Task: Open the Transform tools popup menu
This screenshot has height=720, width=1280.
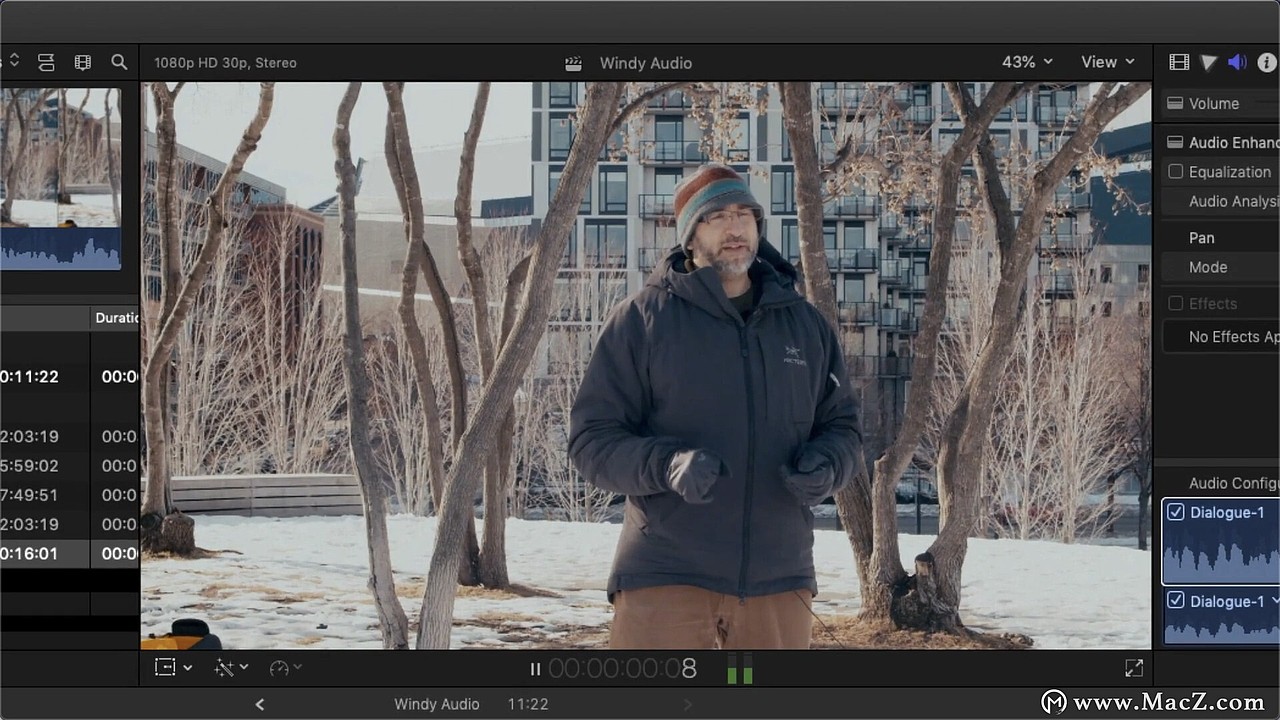Action: (173, 667)
